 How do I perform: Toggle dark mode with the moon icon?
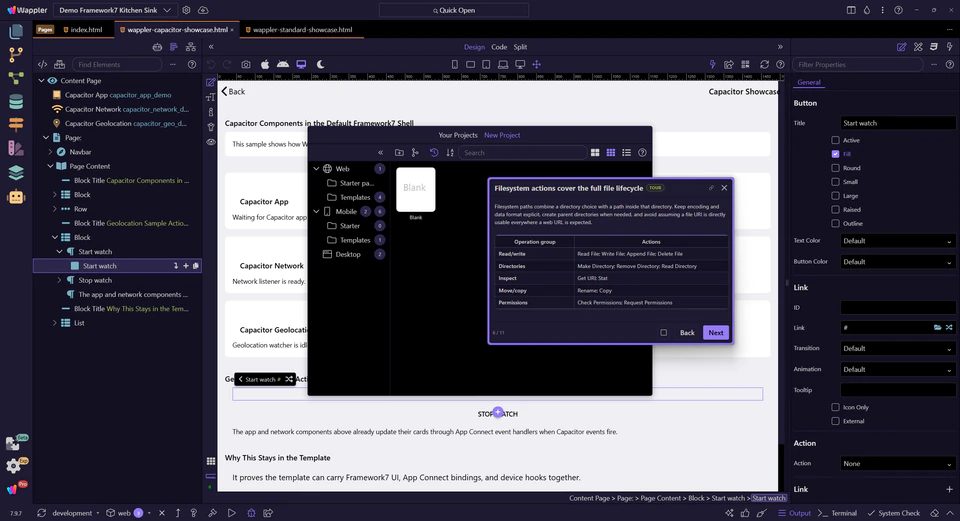click(x=320, y=64)
